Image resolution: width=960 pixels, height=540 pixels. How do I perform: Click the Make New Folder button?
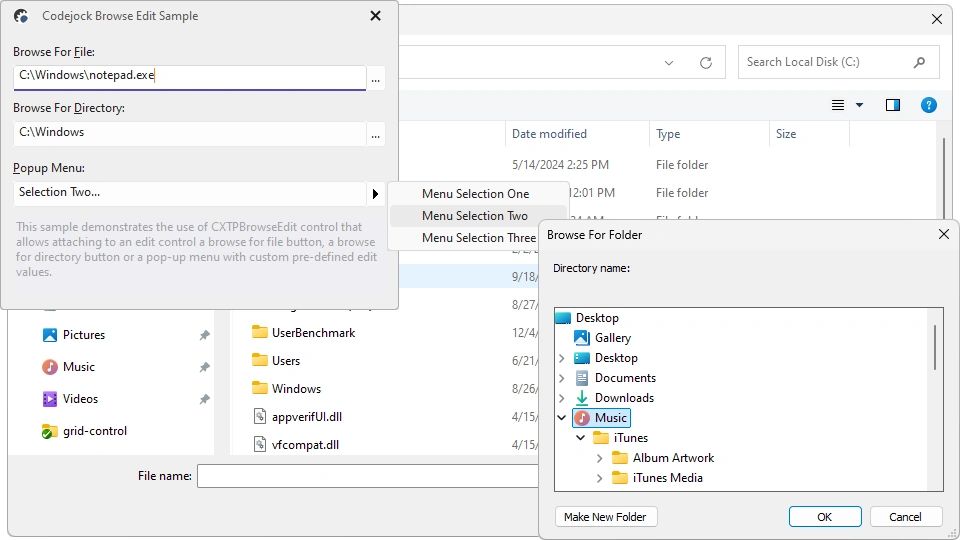tap(606, 517)
